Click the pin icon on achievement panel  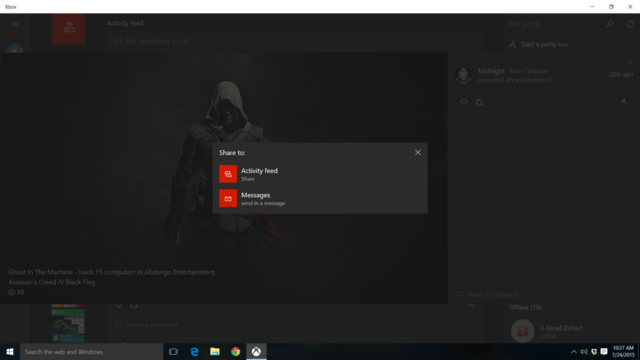tap(624, 102)
